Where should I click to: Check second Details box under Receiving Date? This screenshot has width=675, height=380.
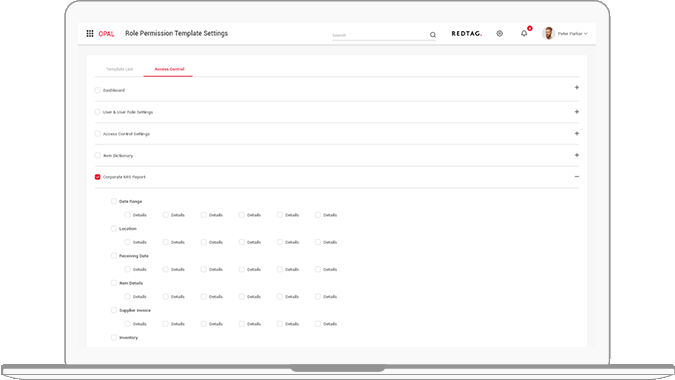165,269
